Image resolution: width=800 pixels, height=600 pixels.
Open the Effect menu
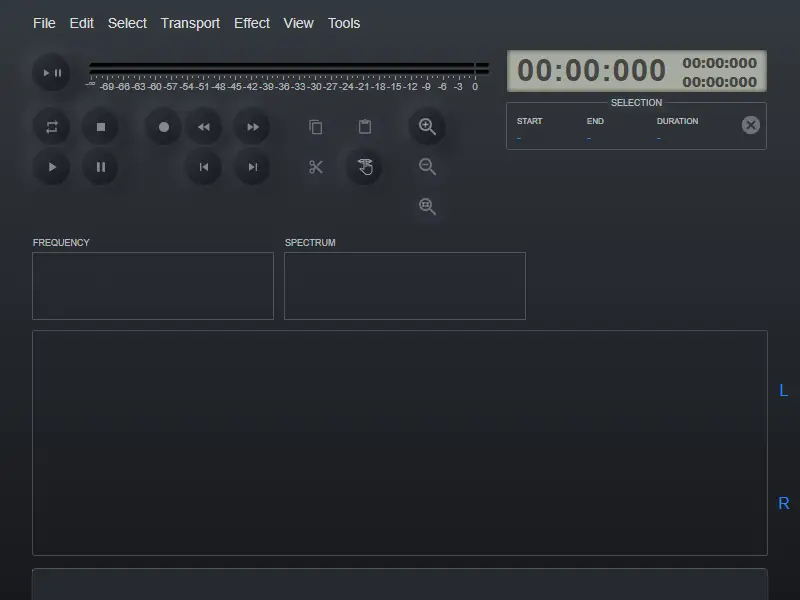[252, 23]
